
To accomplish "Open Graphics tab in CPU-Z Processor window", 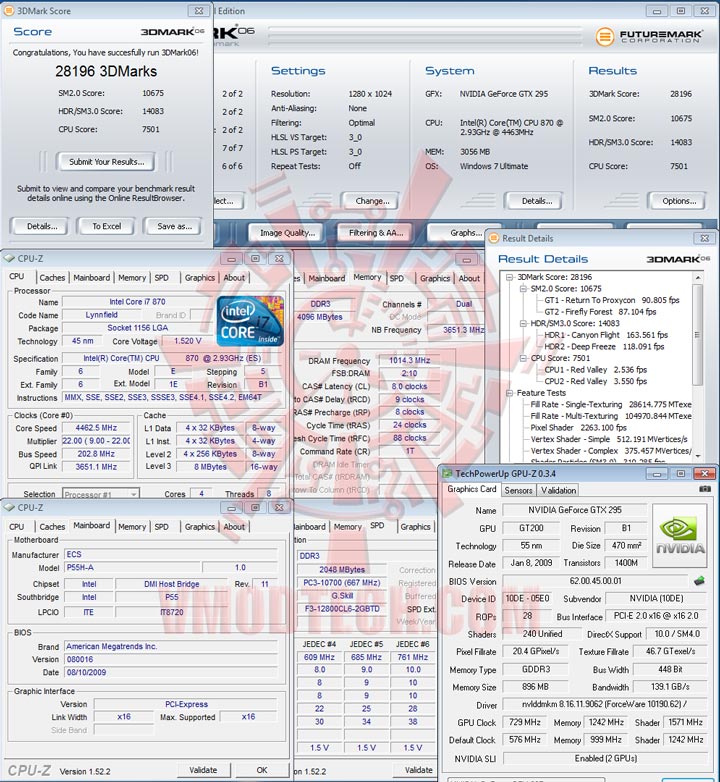I will (199, 278).
